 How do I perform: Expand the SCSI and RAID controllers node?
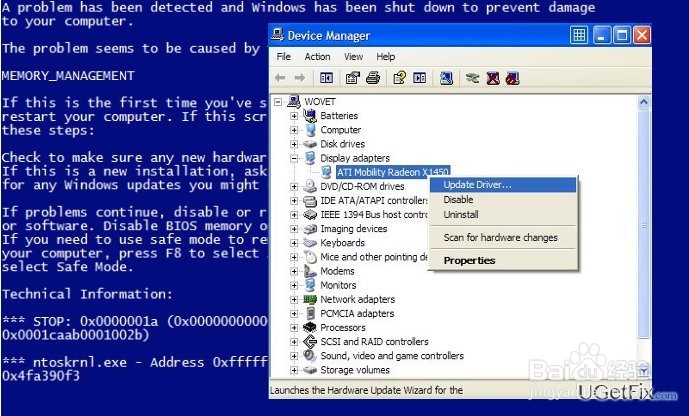point(294,342)
